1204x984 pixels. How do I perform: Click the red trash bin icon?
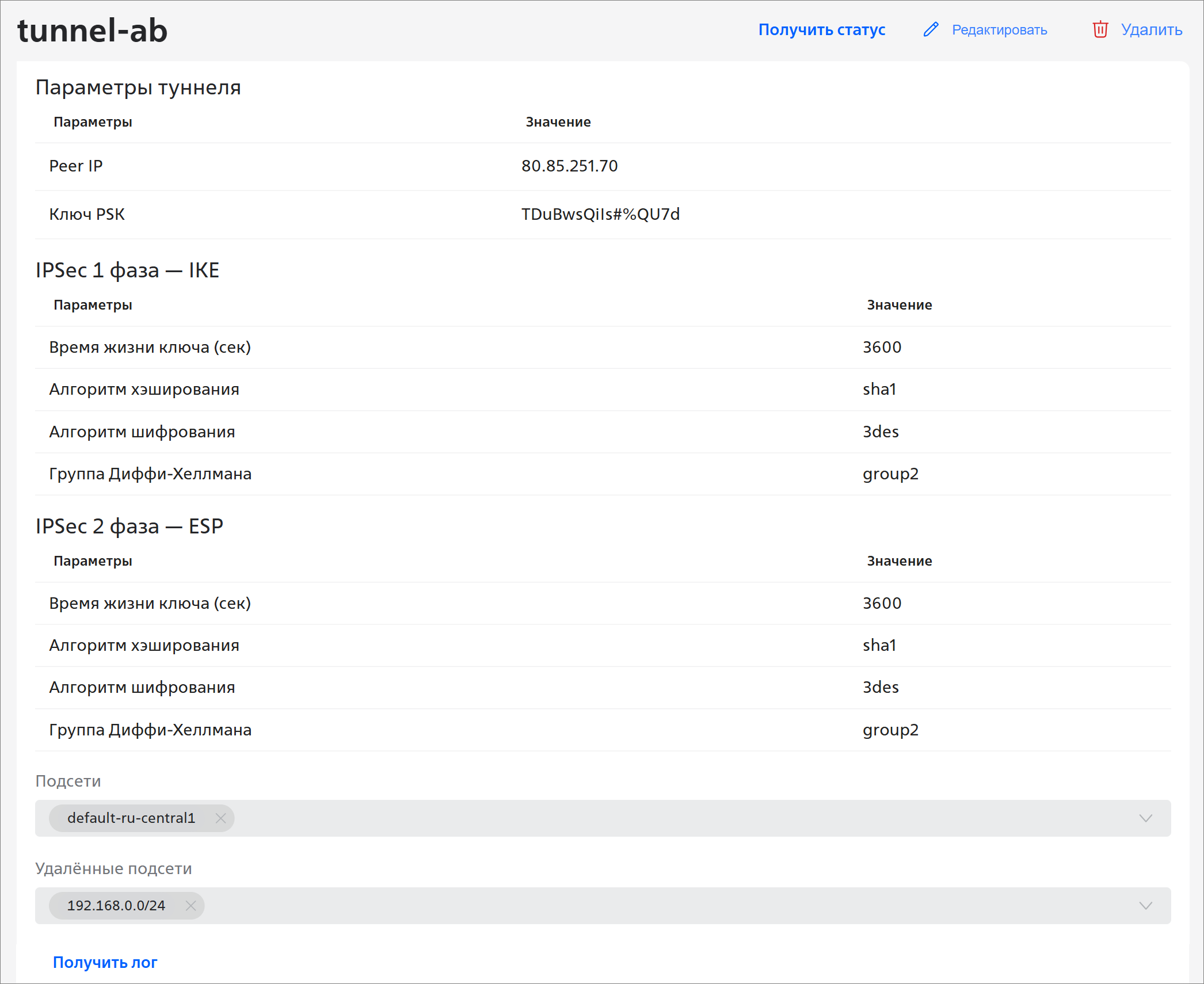(1100, 29)
